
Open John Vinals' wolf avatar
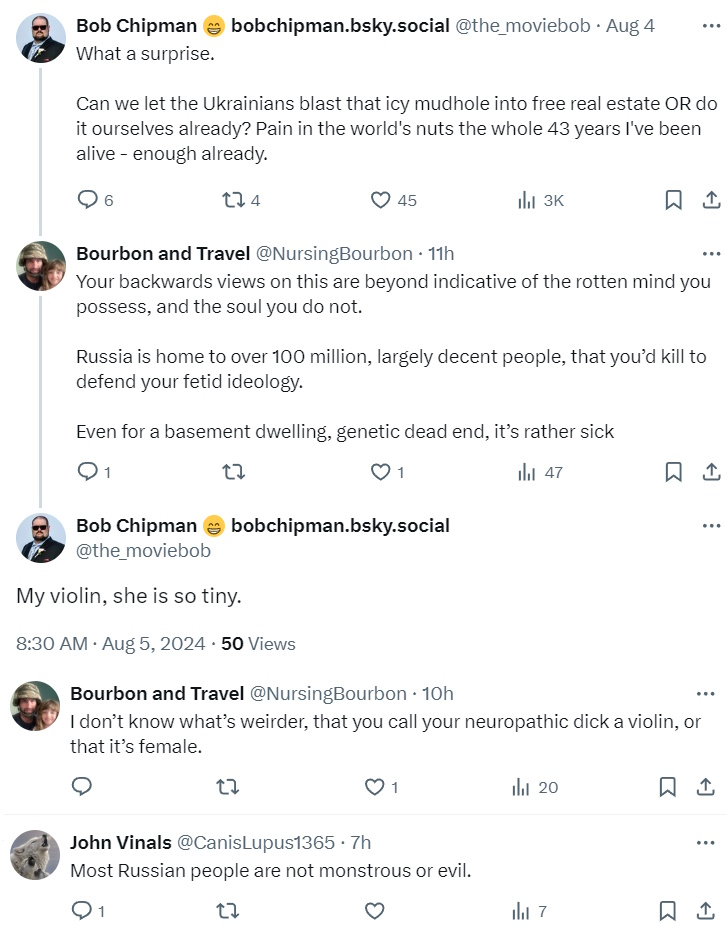(35, 855)
